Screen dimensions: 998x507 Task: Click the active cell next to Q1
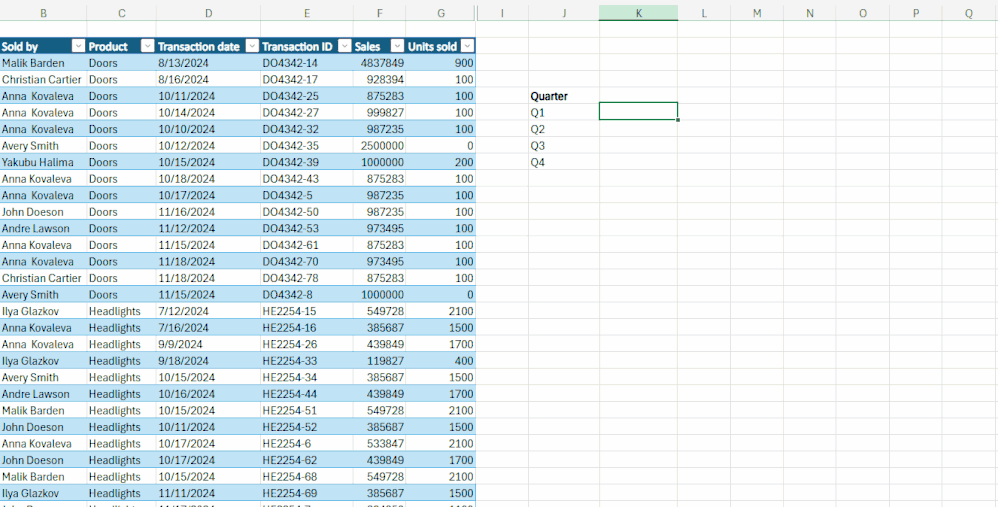coord(638,111)
